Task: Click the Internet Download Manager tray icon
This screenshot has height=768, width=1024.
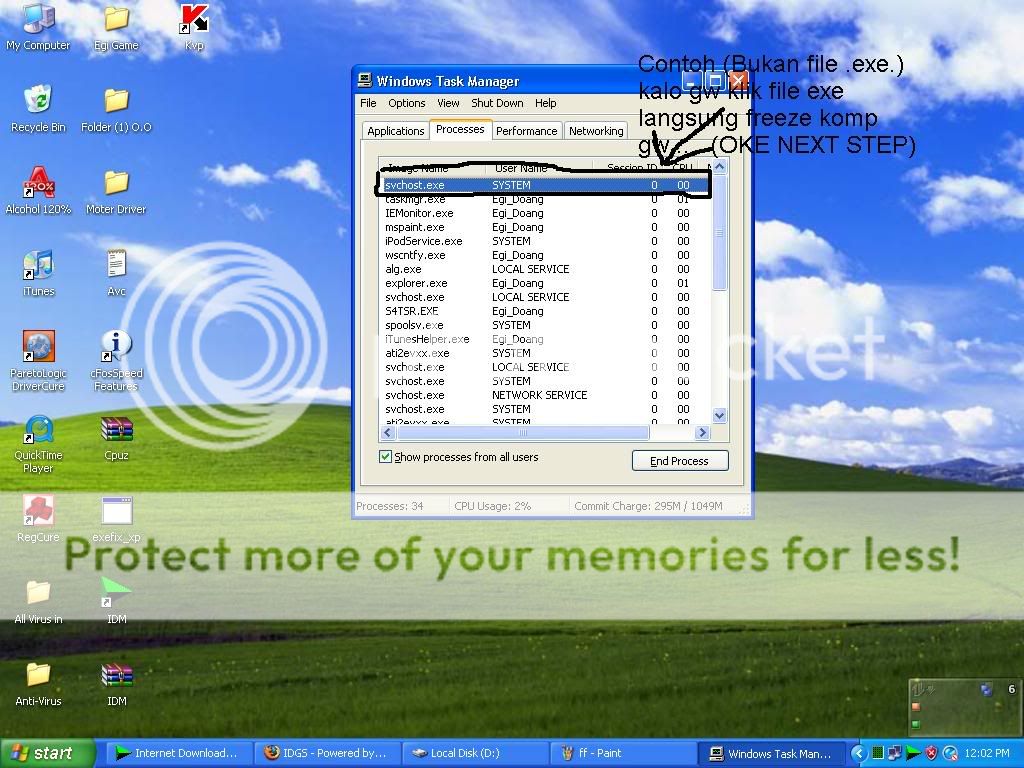Action: point(914,753)
